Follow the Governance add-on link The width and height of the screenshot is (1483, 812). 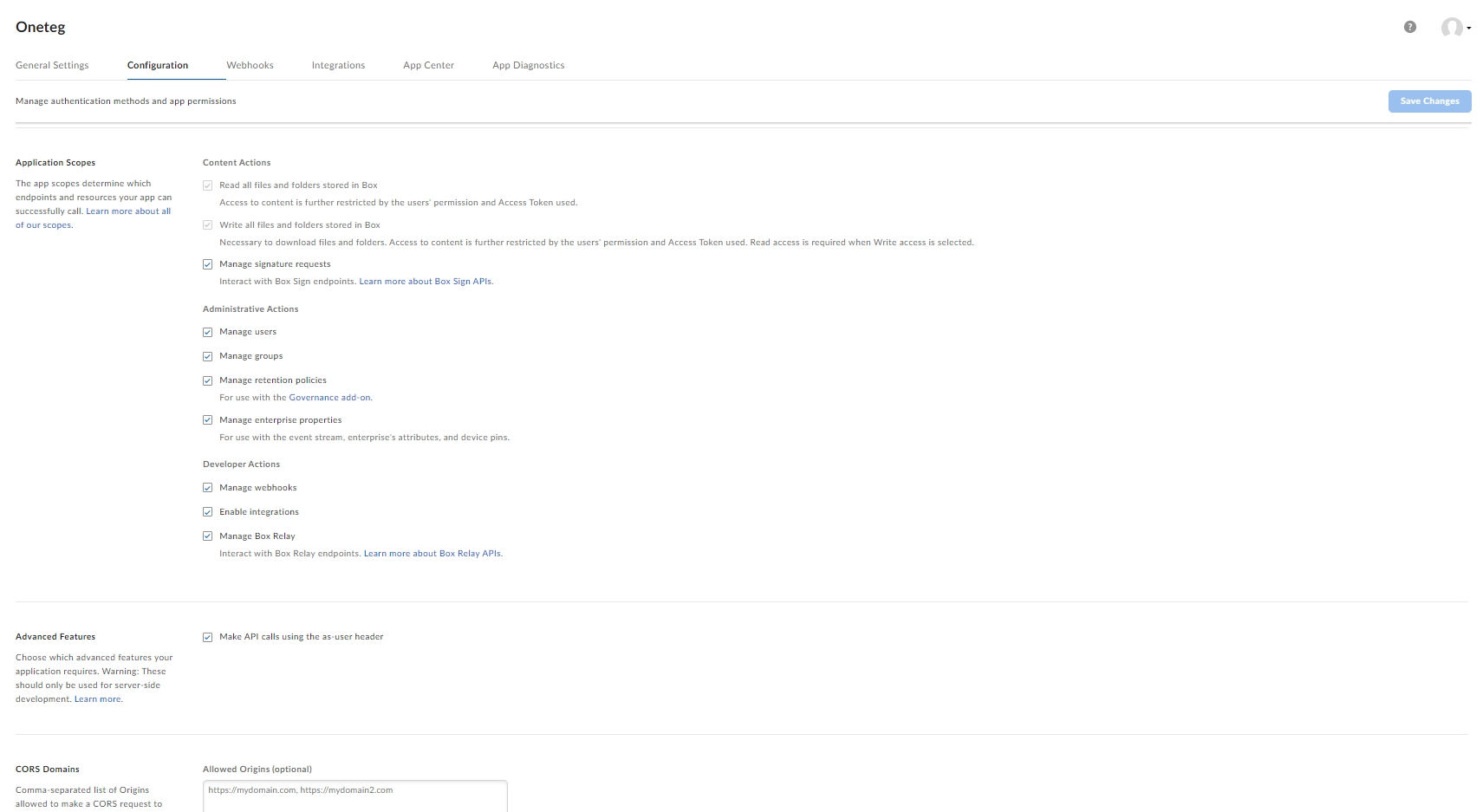pyautogui.click(x=329, y=398)
